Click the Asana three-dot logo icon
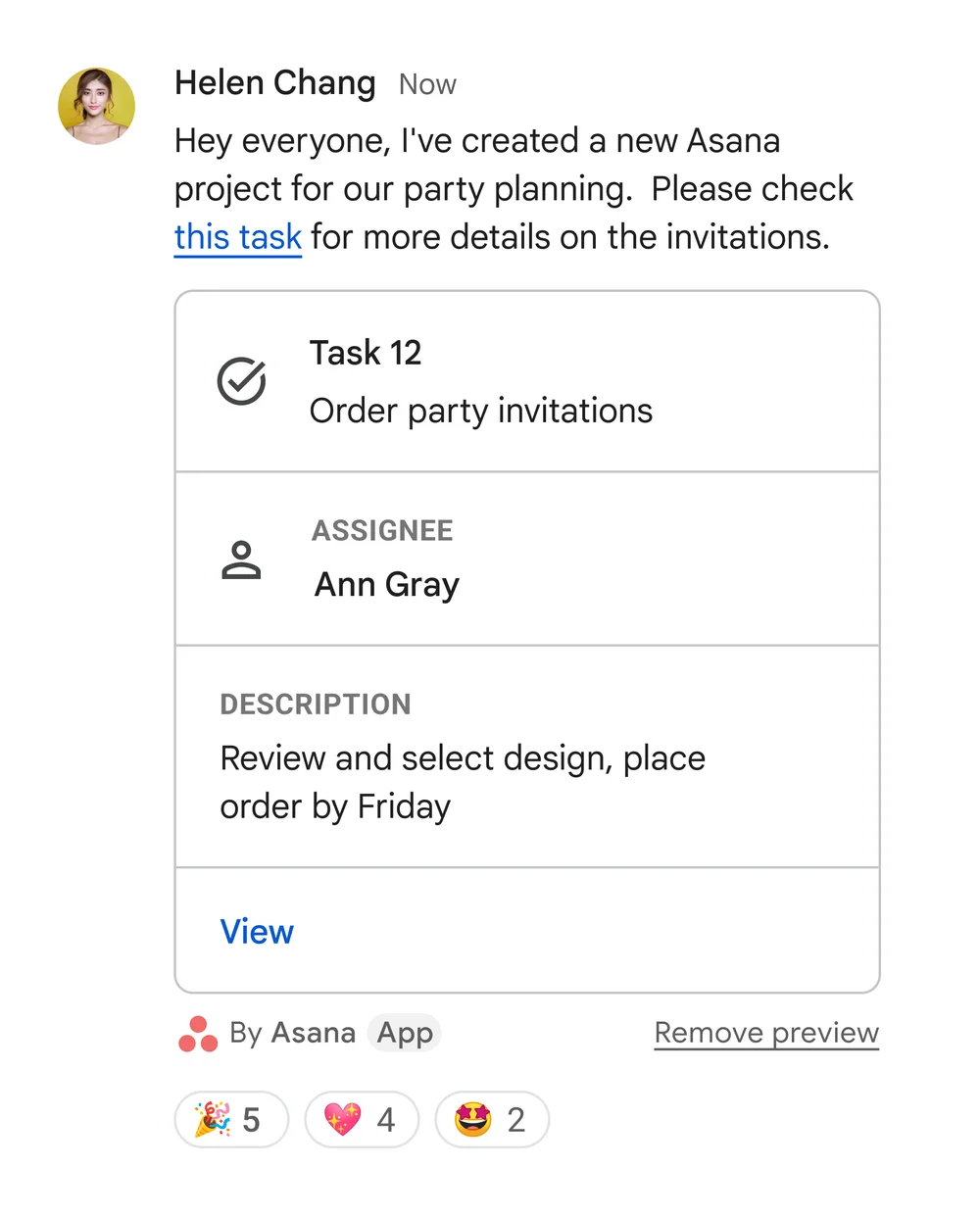The width and height of the screenshot is (980, 1216). click(x=198, y=1034)
